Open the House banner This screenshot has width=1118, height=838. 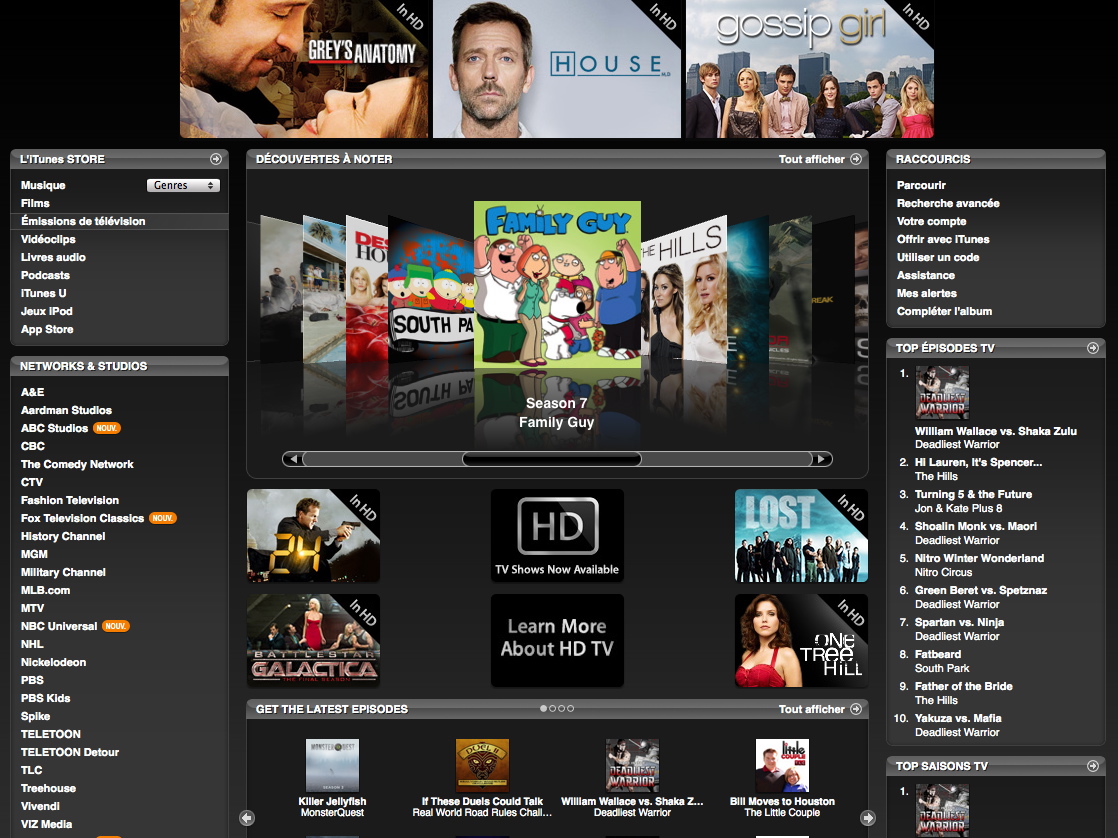tap(557, 68)
